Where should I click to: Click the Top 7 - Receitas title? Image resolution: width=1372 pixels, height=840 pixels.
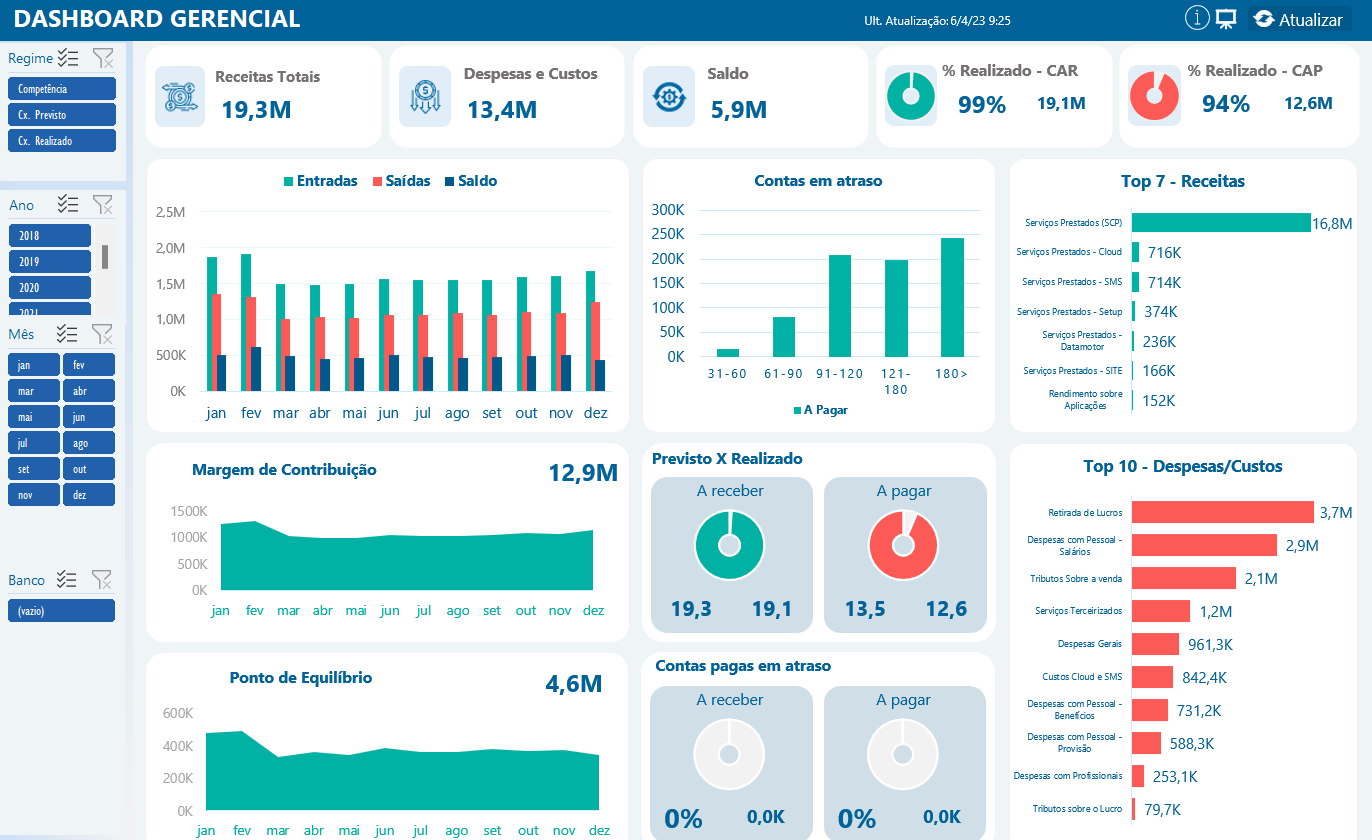click(x=1183, y=181)
